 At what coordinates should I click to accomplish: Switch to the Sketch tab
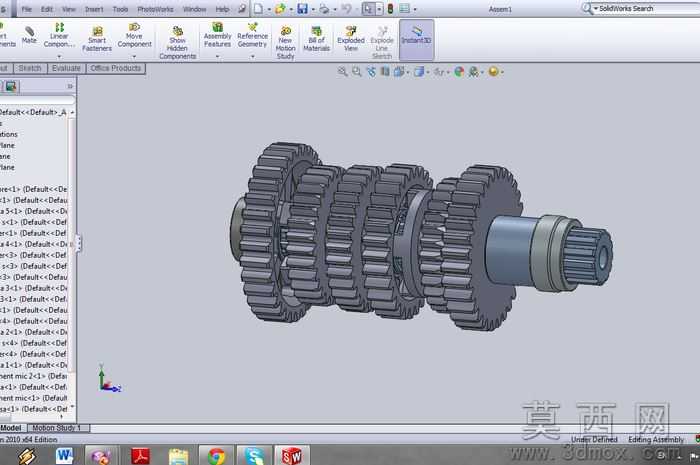[30, 68]
